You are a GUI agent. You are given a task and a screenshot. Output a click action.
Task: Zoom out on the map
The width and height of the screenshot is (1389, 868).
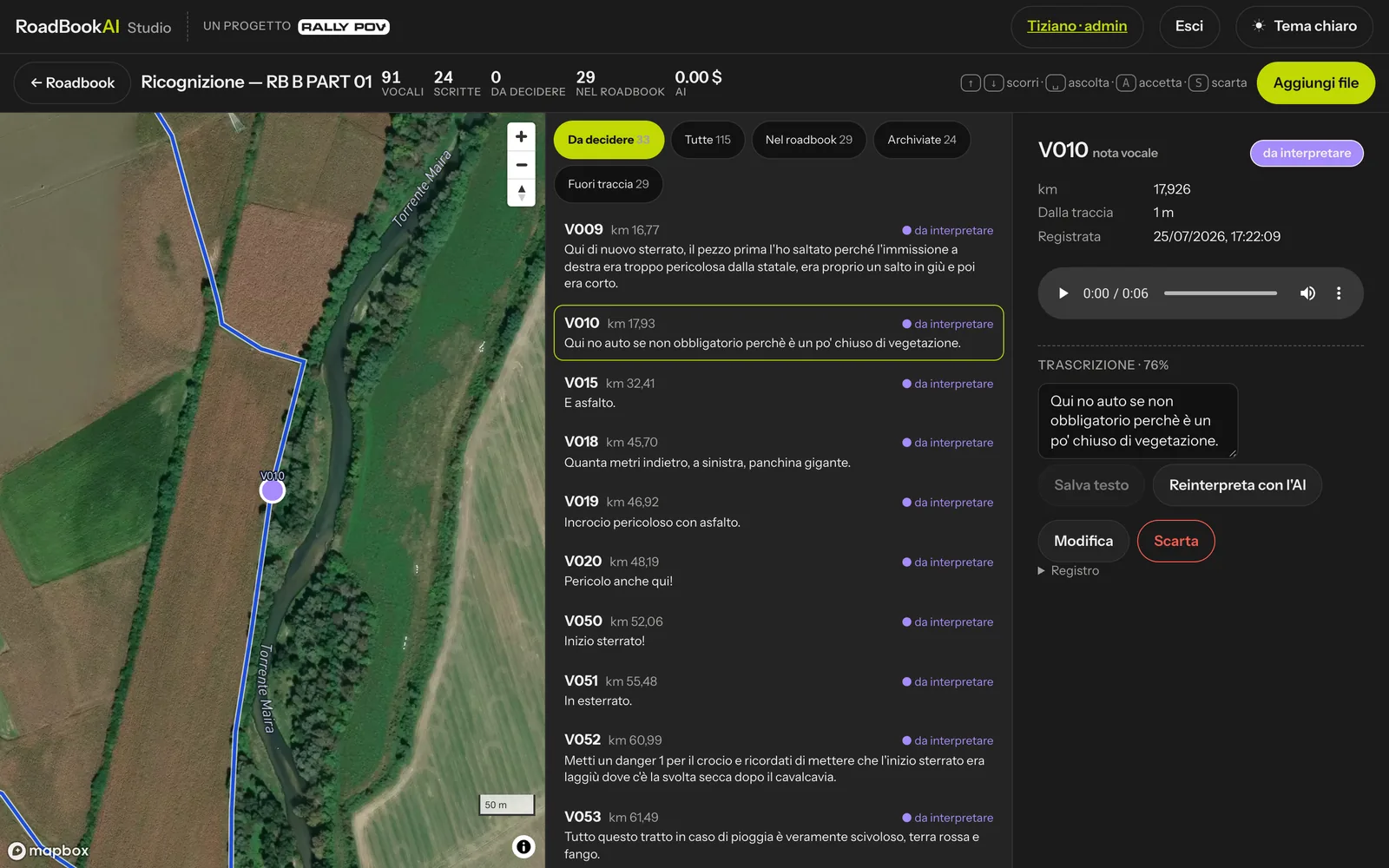(x=521, y=165)
